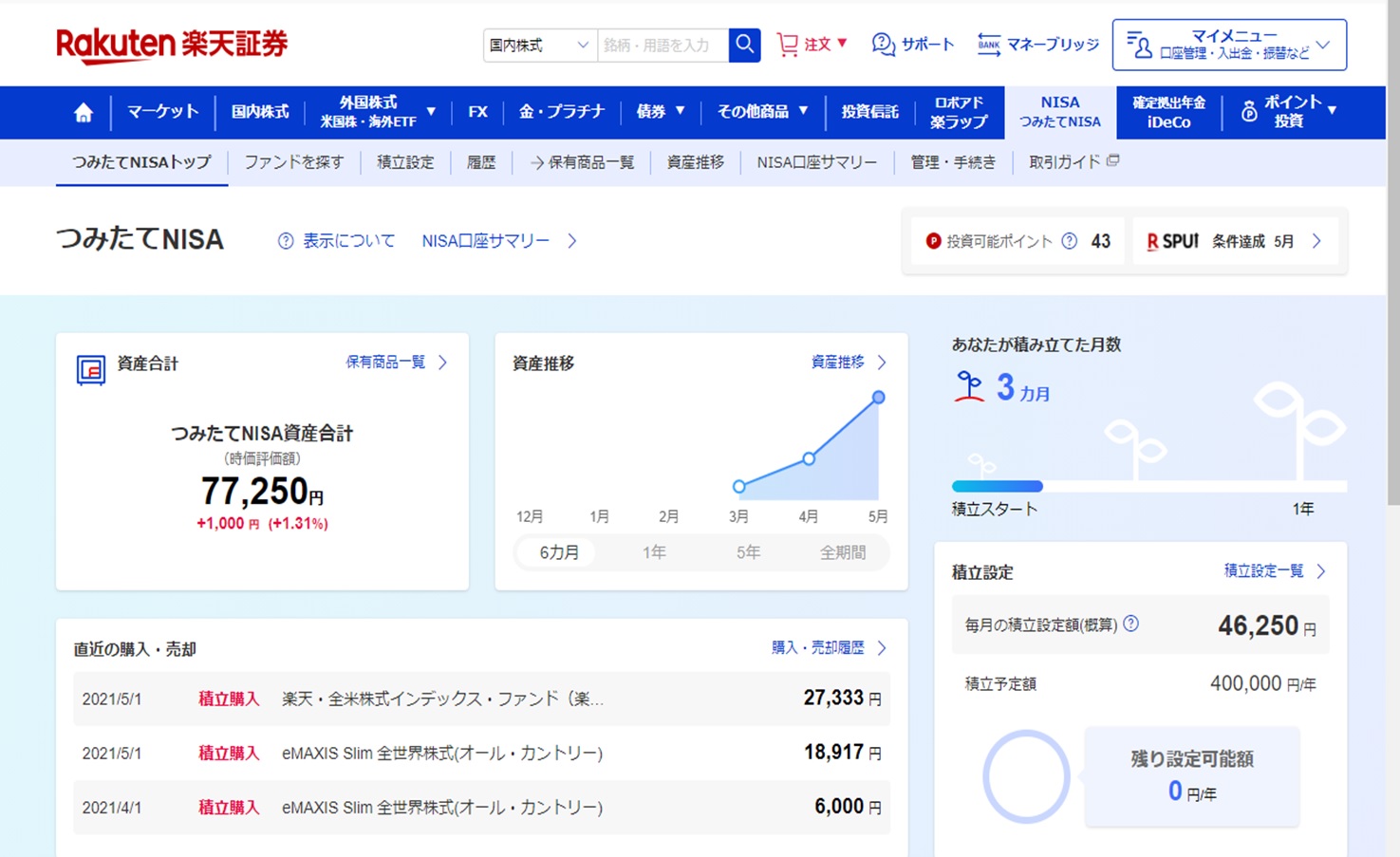
Task: Open 保有商品一覧 link in 資産合計 card
Action: click(x=397, y=363)
